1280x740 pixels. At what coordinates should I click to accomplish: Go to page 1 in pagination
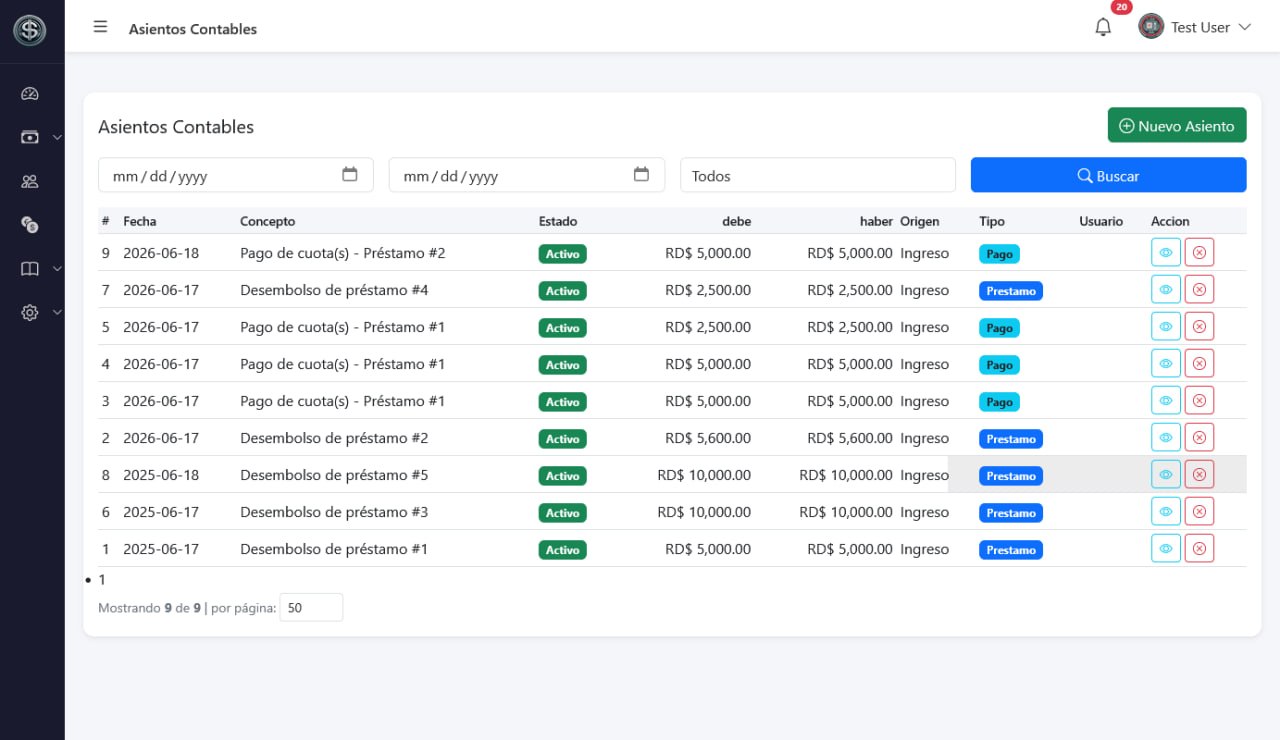[x=102, y=579]
